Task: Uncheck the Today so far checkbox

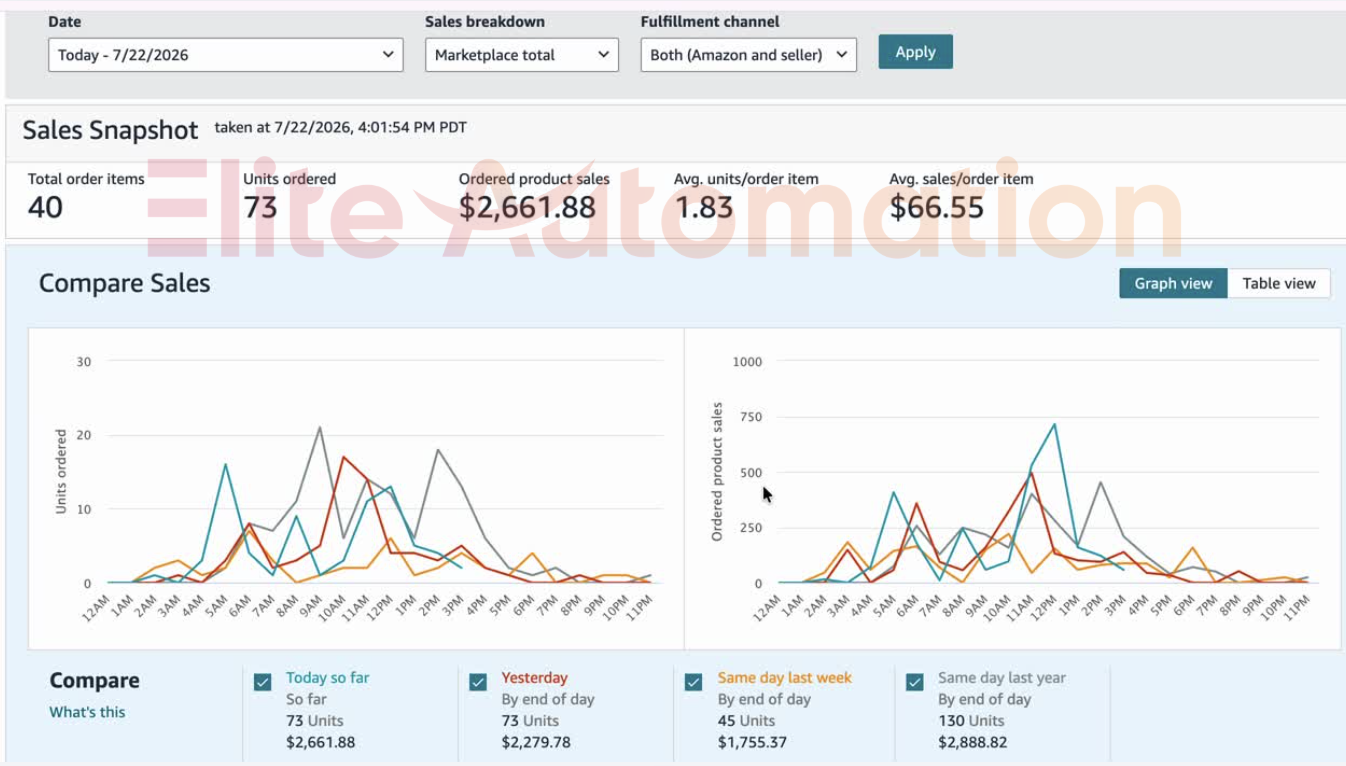Action: click(x=263, y=682)
